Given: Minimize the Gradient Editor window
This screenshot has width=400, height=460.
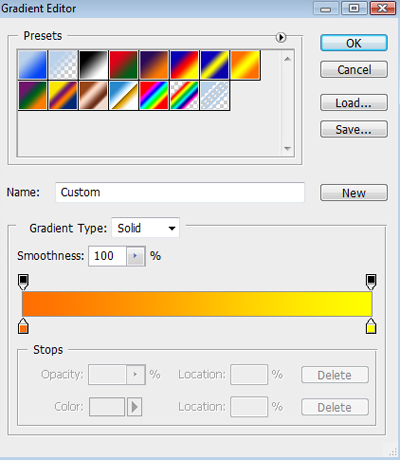Looking at the screenshot, I should (326, 8).
